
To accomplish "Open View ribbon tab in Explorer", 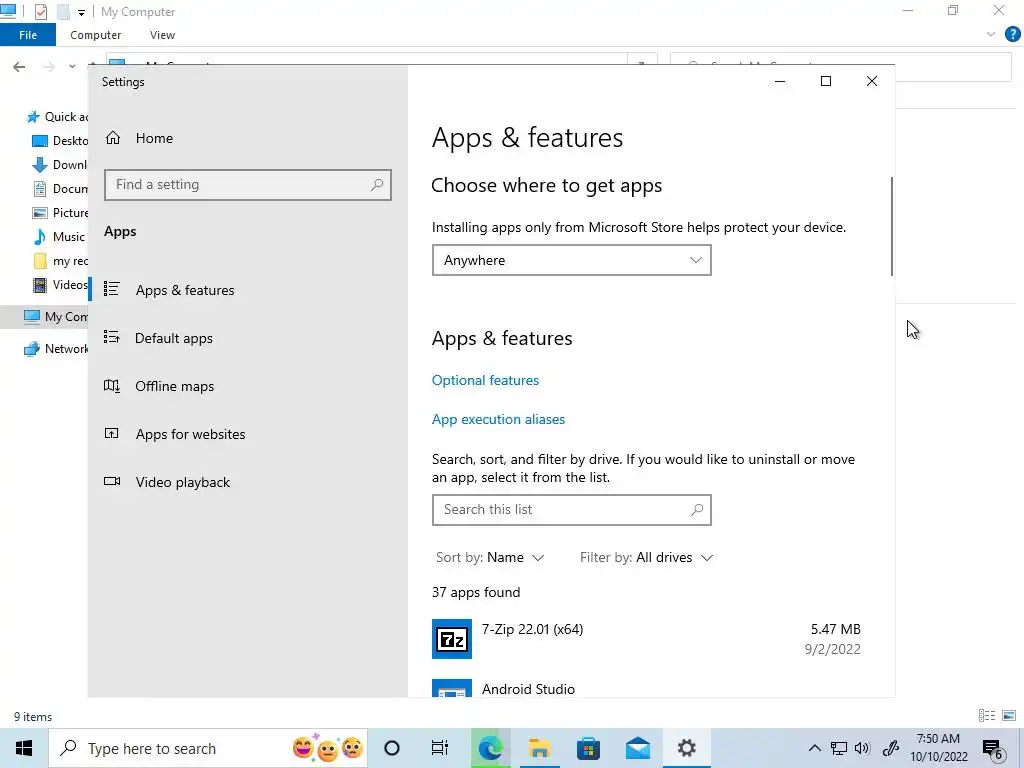I will click(162, 35).
